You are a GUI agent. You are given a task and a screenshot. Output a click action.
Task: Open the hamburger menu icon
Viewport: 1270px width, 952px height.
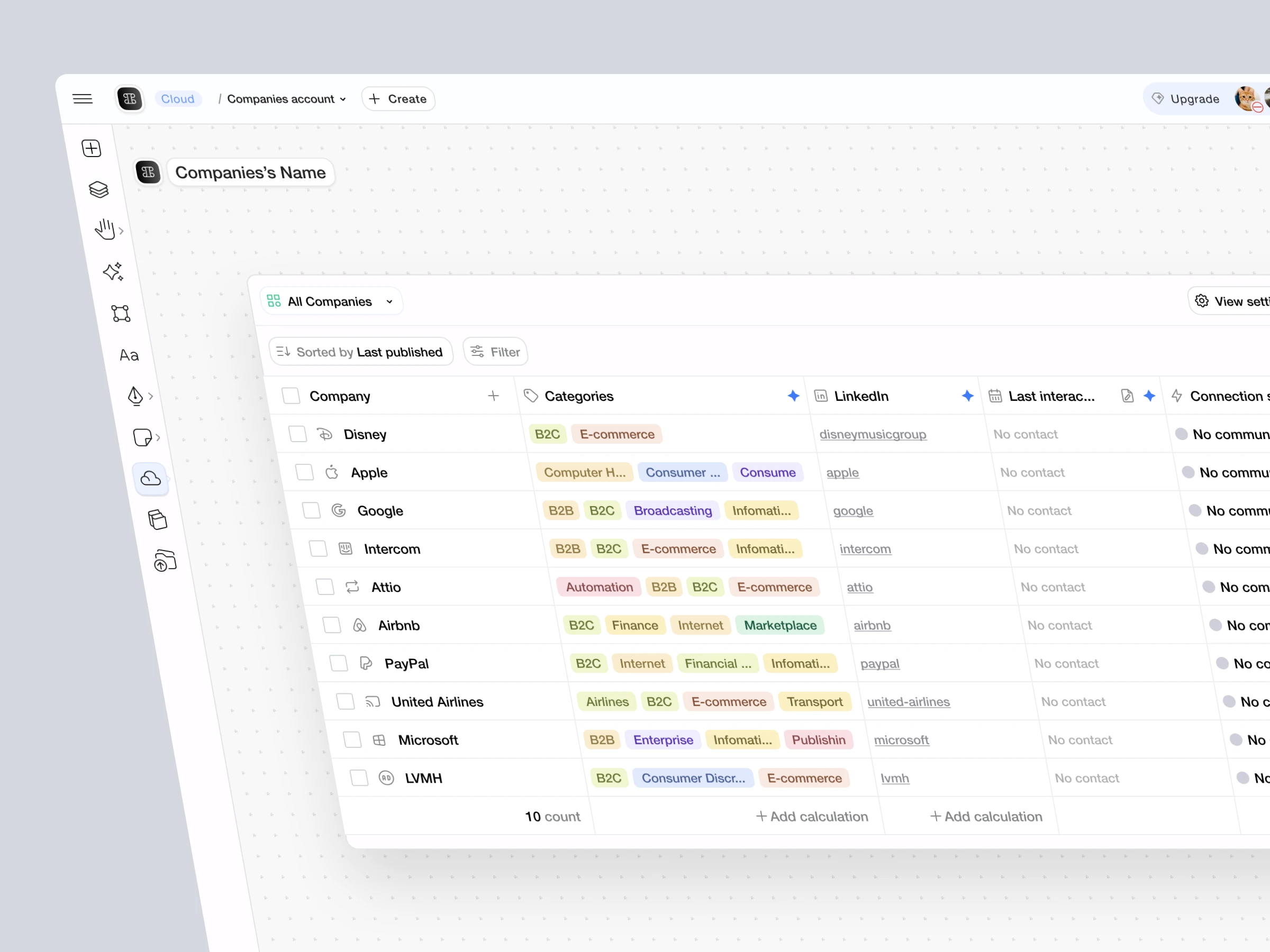(x=83, y=99)
